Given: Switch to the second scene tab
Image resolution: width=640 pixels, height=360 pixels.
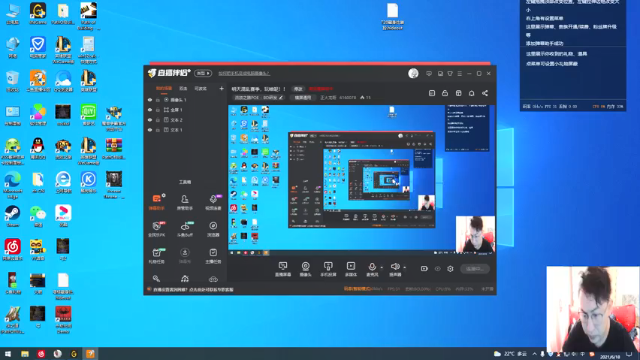Looking at the screenshot, I should pos(183,89).
